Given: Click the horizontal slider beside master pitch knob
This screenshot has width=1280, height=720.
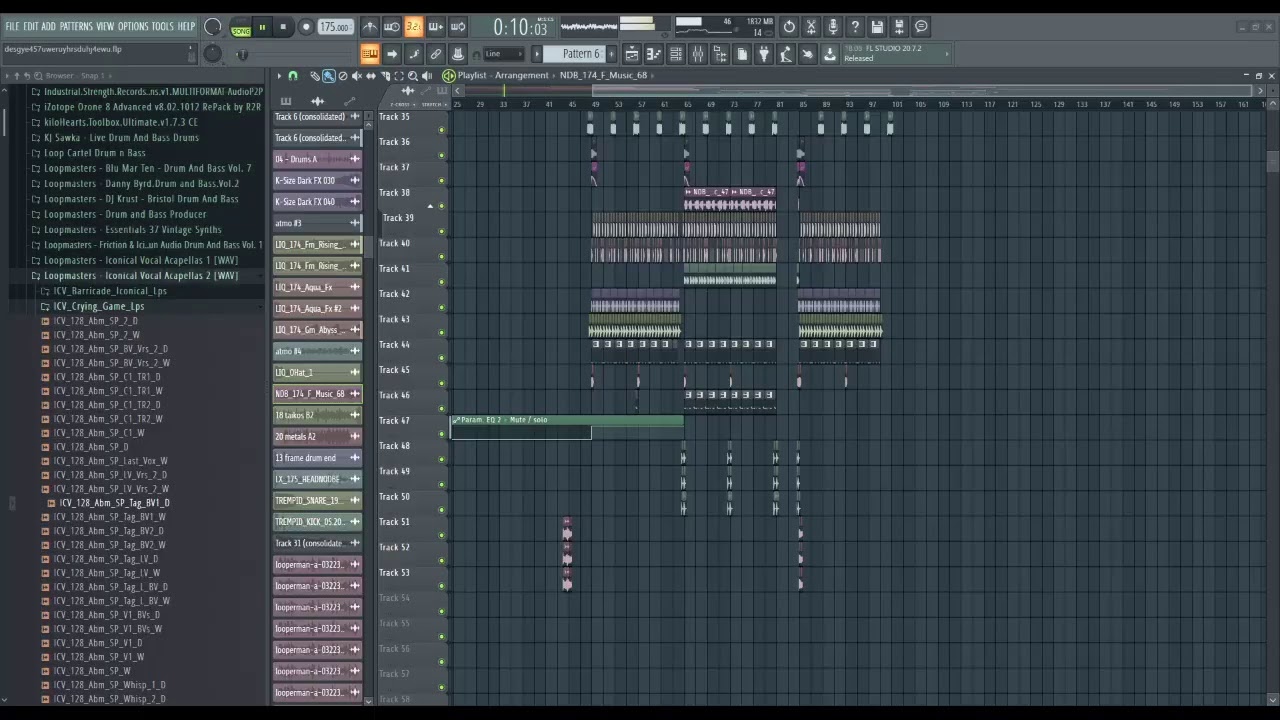Looking at the screenshot, I should click(x=242, y=55).
